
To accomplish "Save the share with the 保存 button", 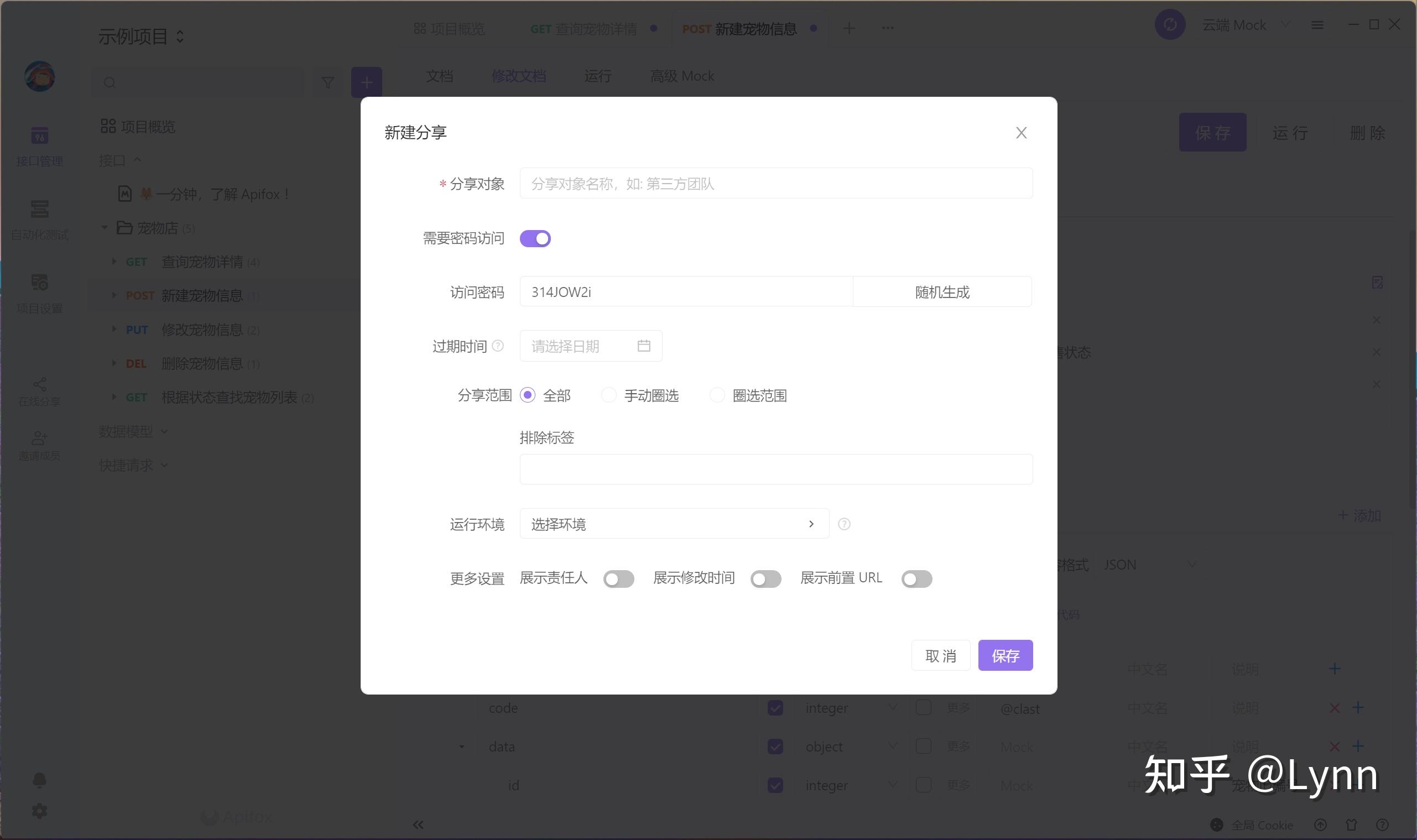I will (x=1005, y=655).
